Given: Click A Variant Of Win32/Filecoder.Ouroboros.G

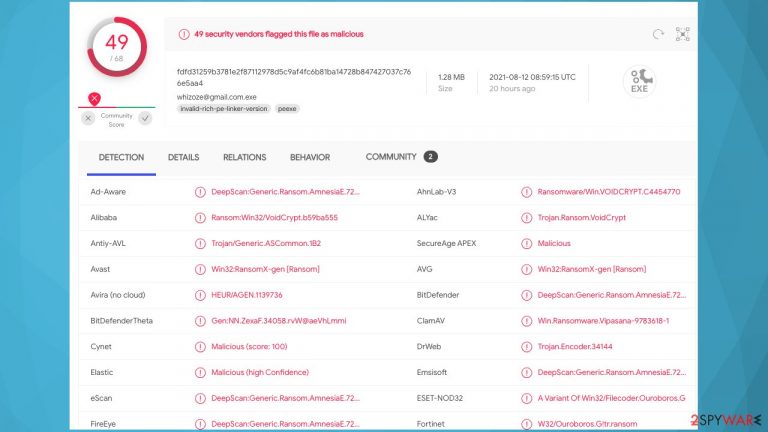Looking at the screenshot, I should click(611, 398).
